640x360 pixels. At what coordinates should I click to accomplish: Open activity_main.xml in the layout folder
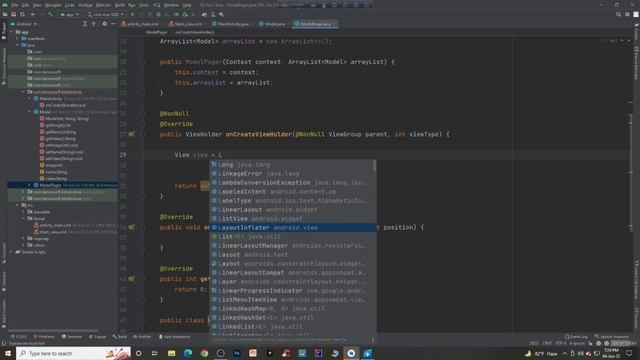[55, 225]
